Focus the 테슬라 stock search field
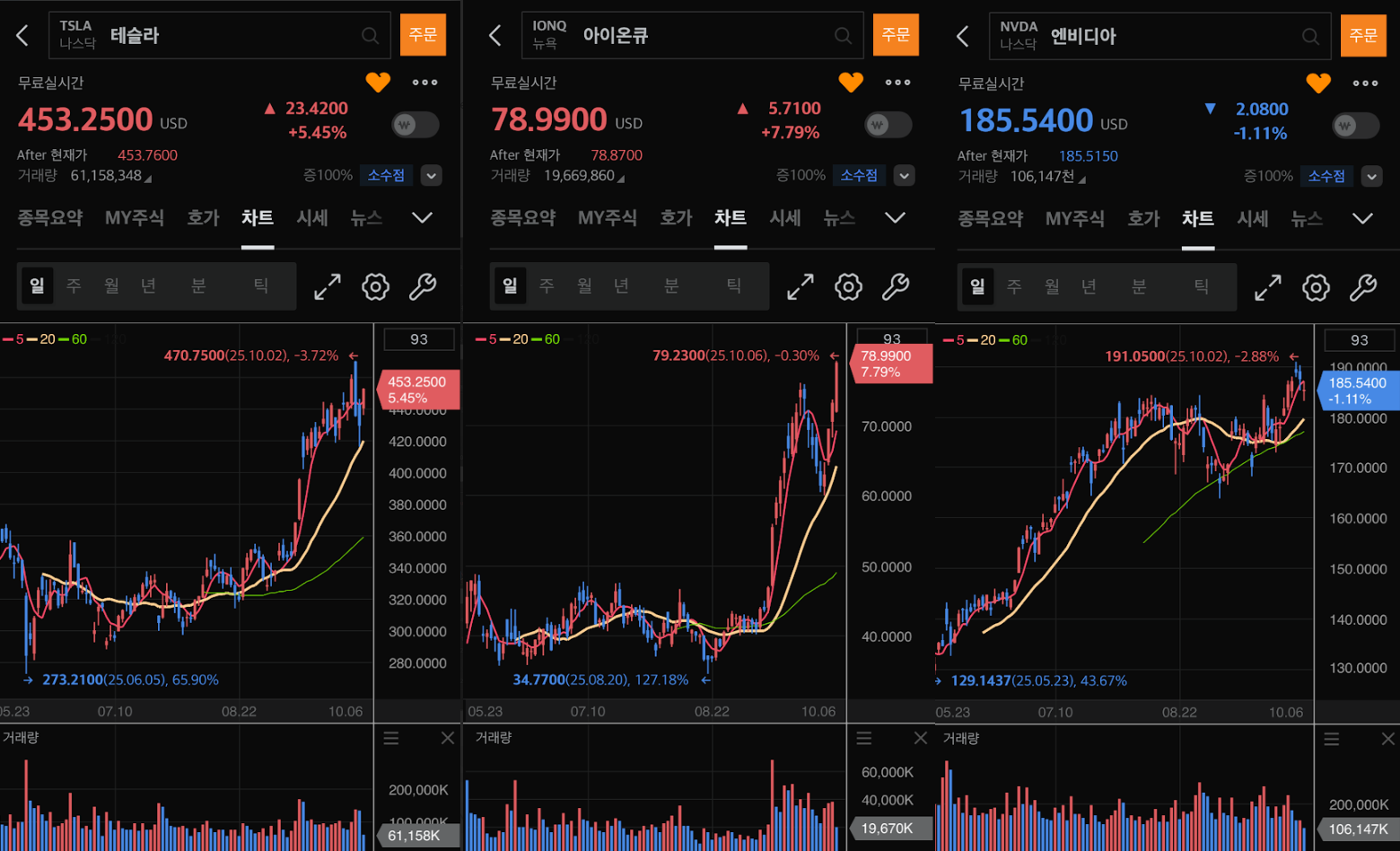1400x851 pixels. 220,36
